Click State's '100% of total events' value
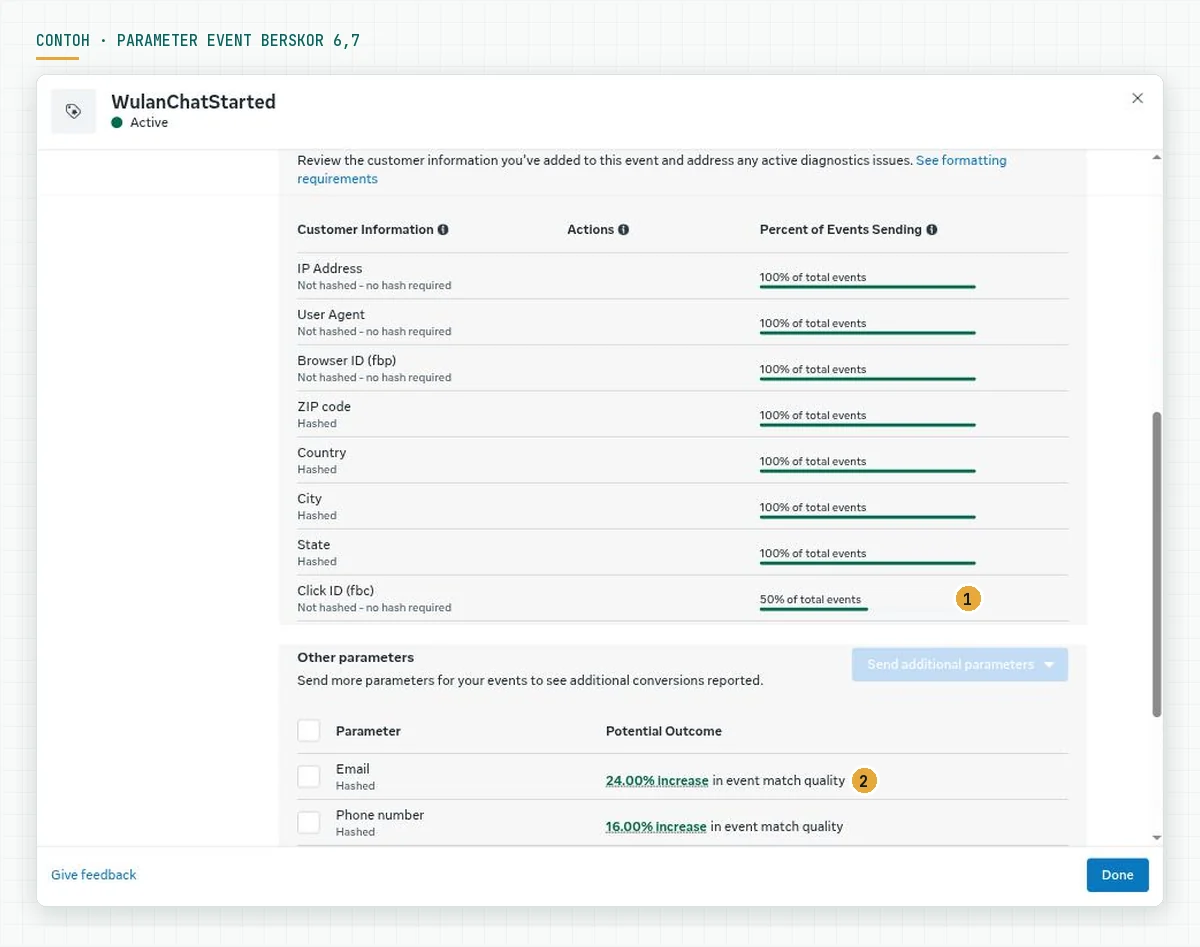The image size is (1200, 947). point(813,553)
